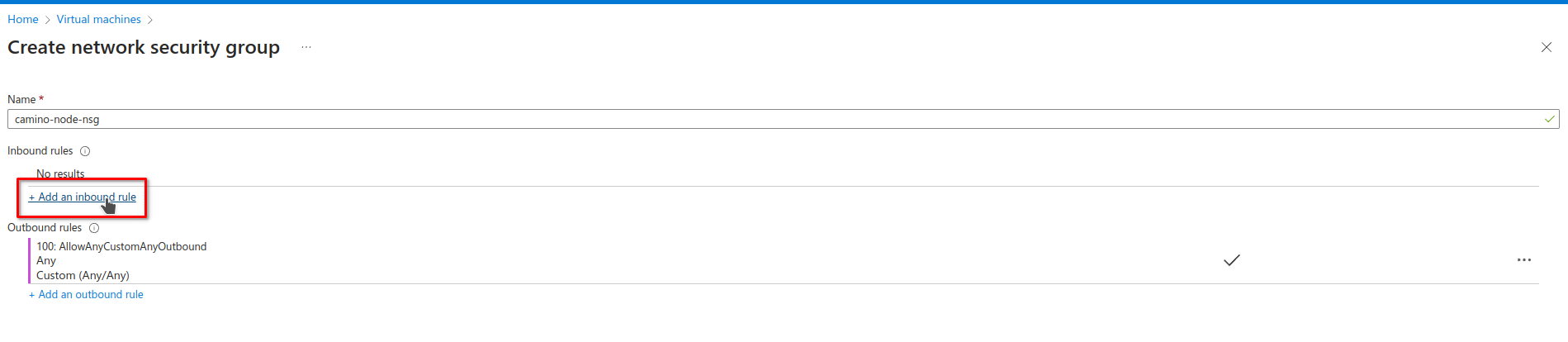The image size is (1568, 342).
Task: Click the green validation checkmark in Name field
Action: (x=1549, y=119)
